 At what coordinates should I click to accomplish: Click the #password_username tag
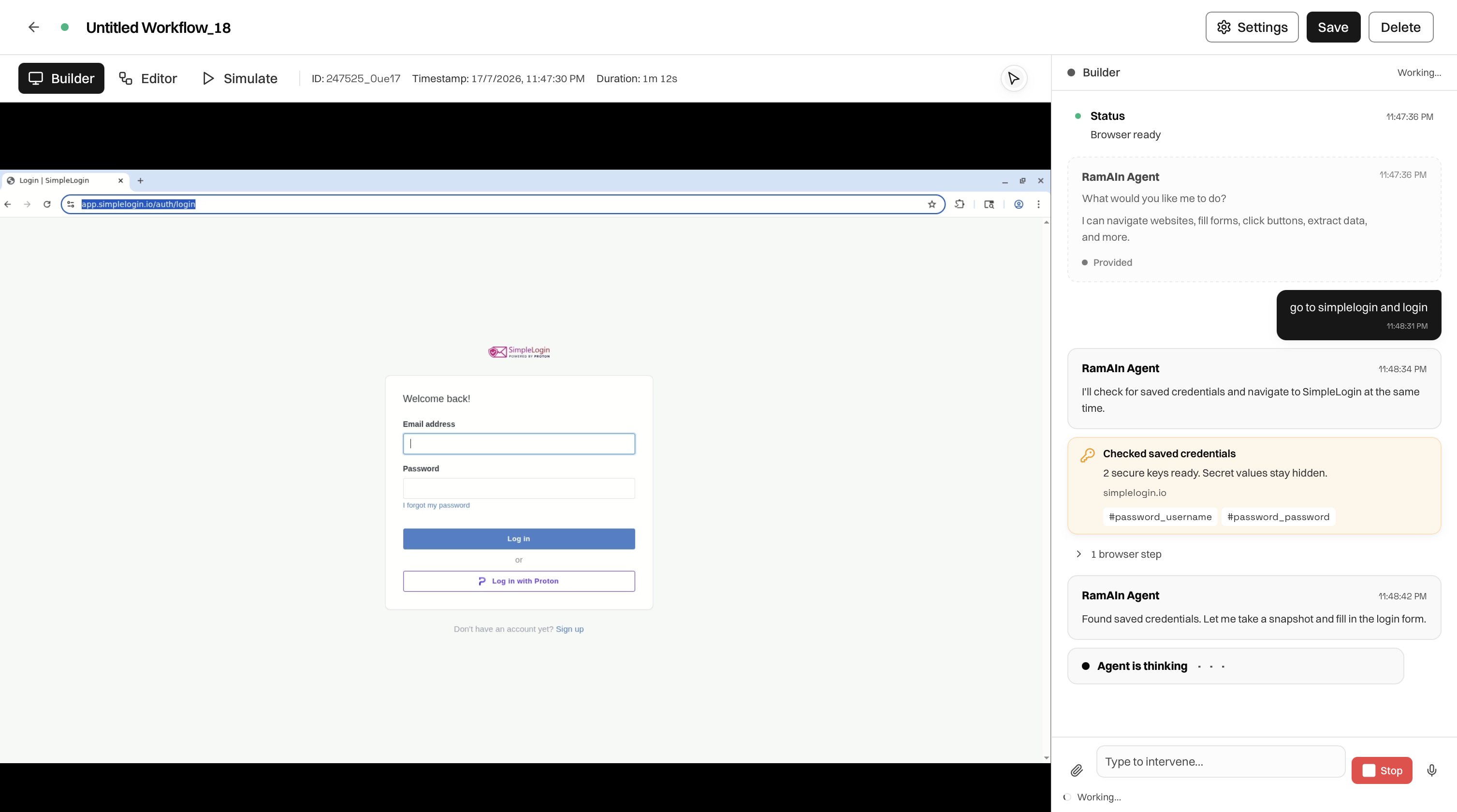click(x=1160, y=517)
